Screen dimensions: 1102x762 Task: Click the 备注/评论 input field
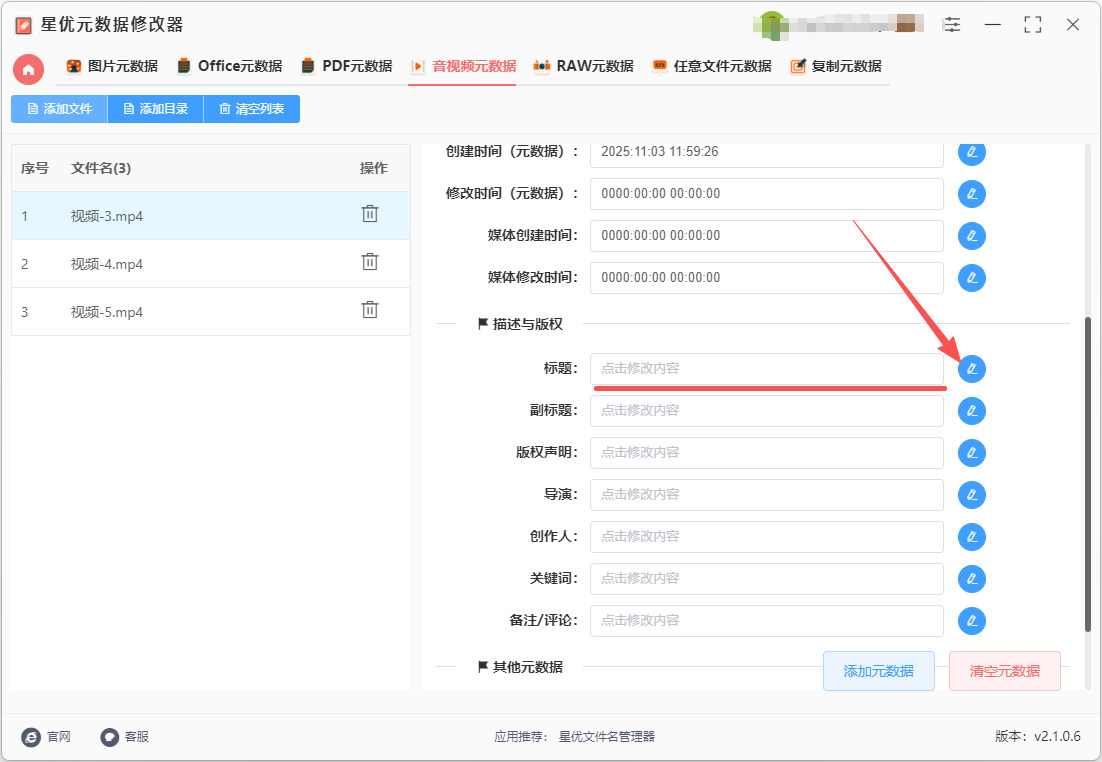click(767, 621)
